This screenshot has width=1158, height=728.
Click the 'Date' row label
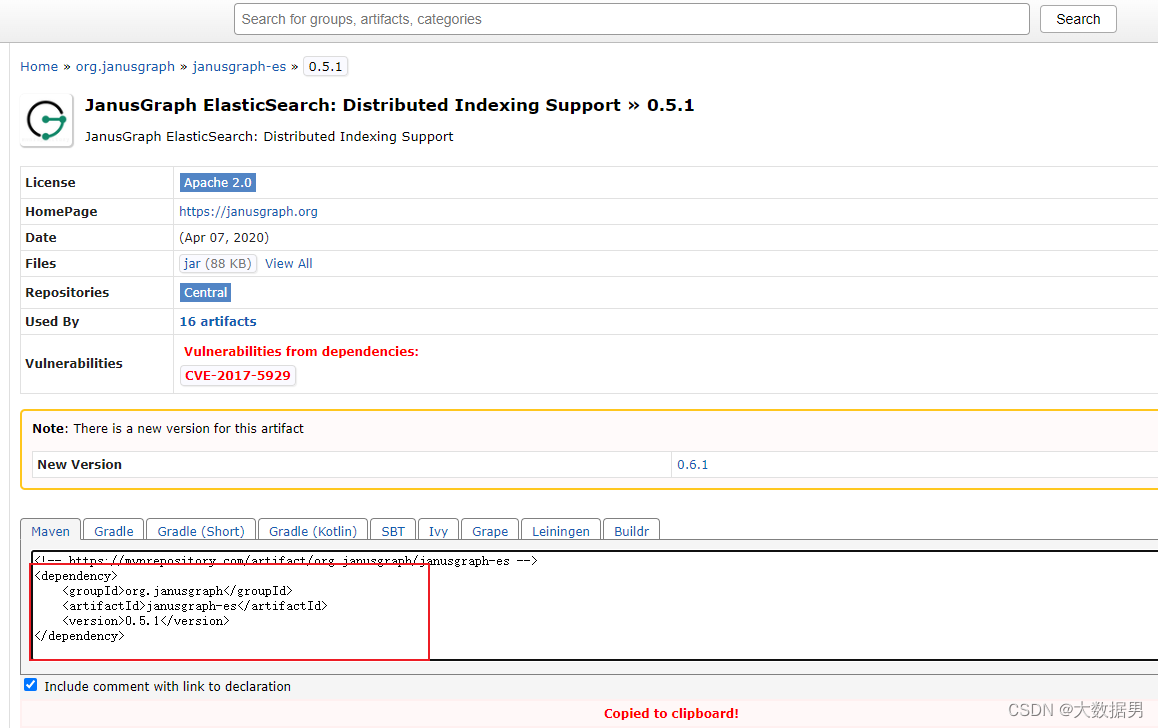(41, 238)
